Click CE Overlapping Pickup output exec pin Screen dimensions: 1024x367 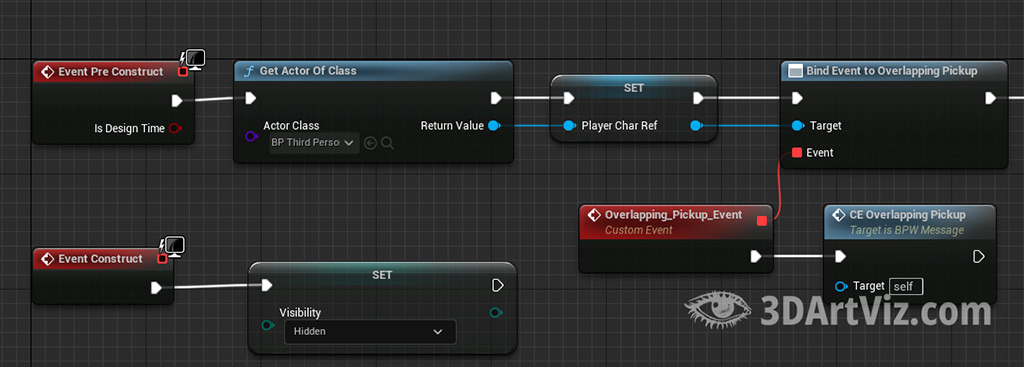[x=979, y=257]
